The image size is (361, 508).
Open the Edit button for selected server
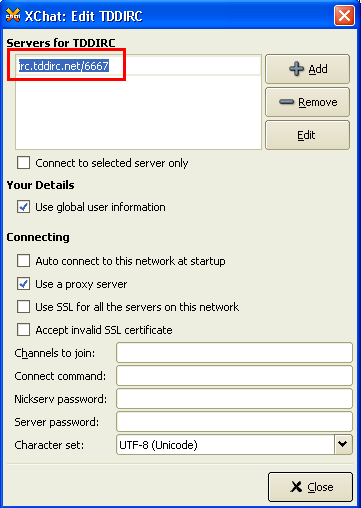(x=307, y=135)
